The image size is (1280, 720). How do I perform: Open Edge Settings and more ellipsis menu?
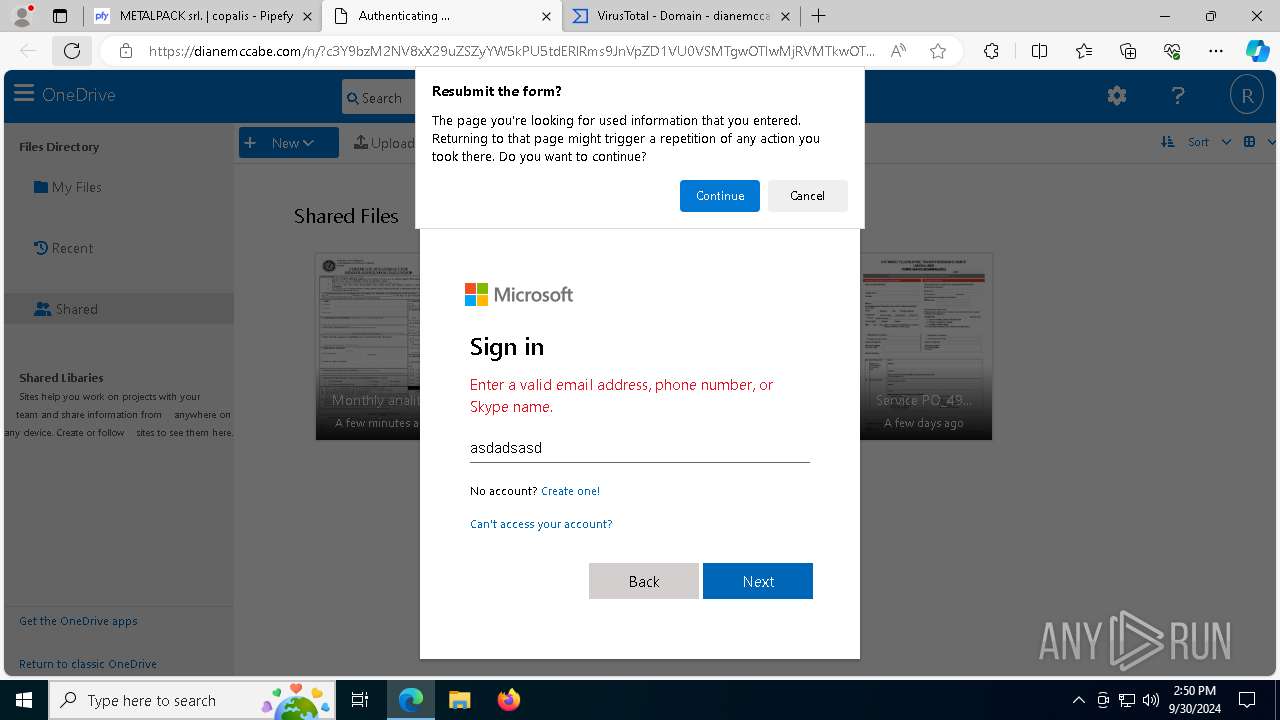coord(1216,51)
